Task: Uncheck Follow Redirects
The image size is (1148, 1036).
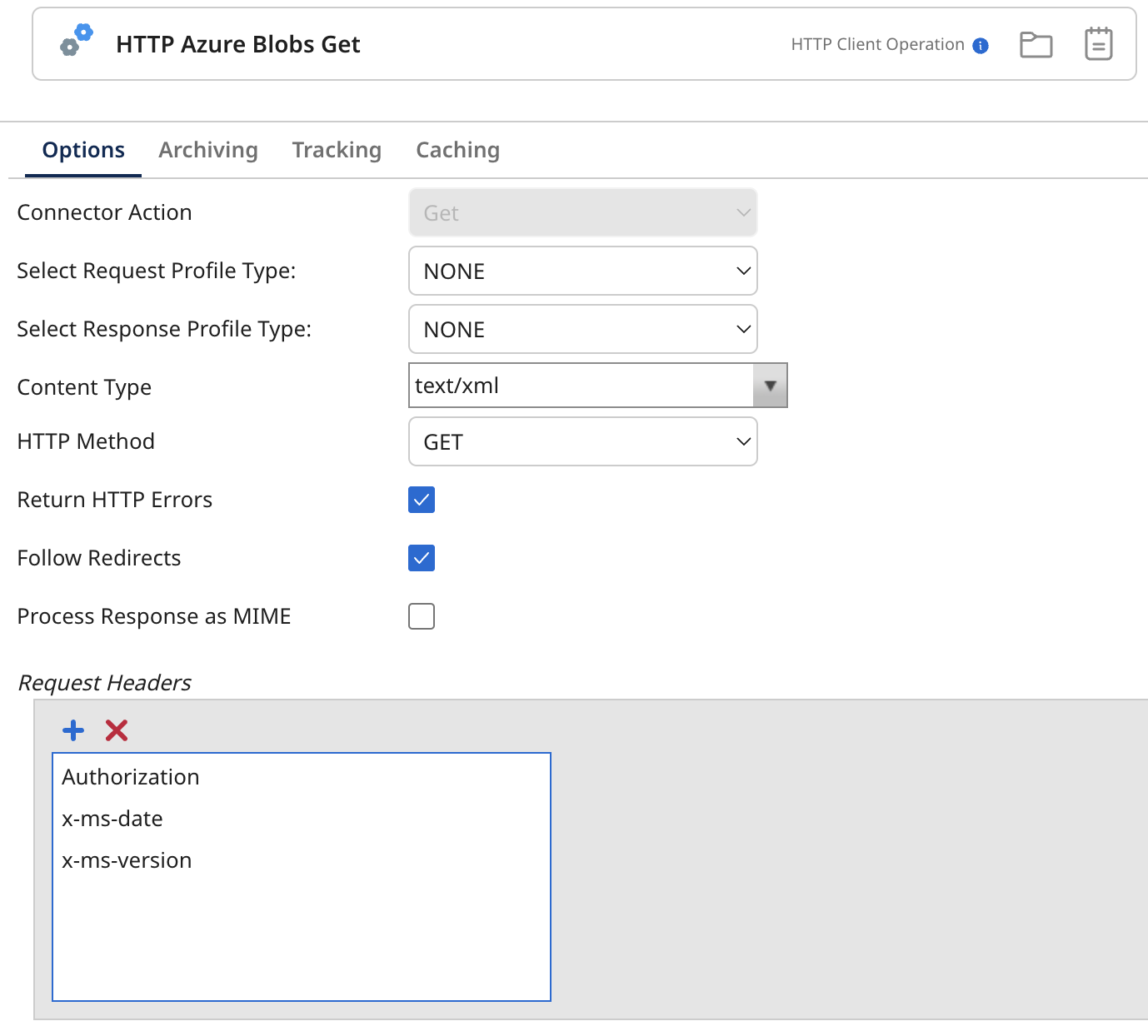Action: [x=422, y=558]
